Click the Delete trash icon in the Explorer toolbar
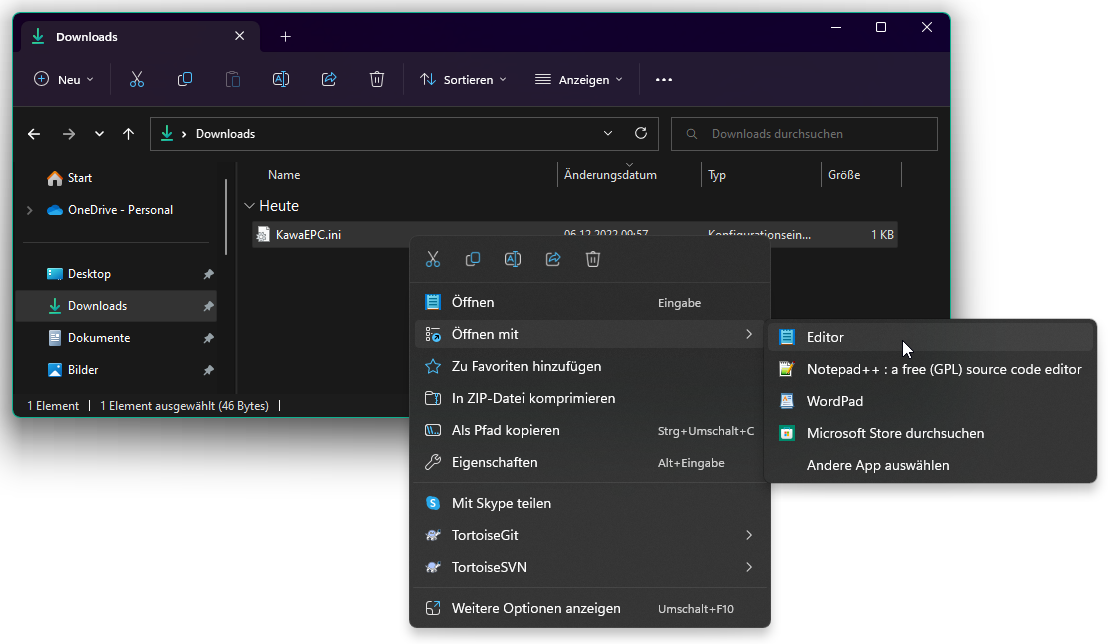 pyautogui.click(x=377, y=80)
